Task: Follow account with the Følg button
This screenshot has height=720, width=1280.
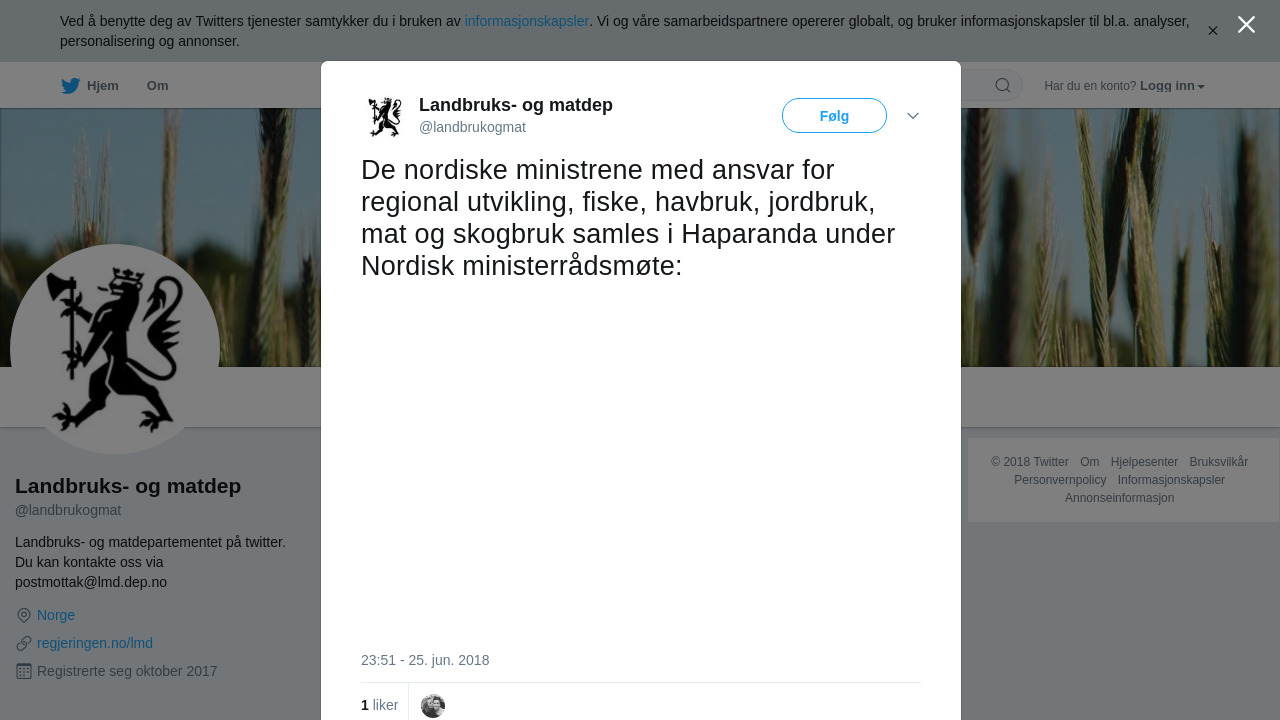Action: pyautogui.click(x=834, y=116)
